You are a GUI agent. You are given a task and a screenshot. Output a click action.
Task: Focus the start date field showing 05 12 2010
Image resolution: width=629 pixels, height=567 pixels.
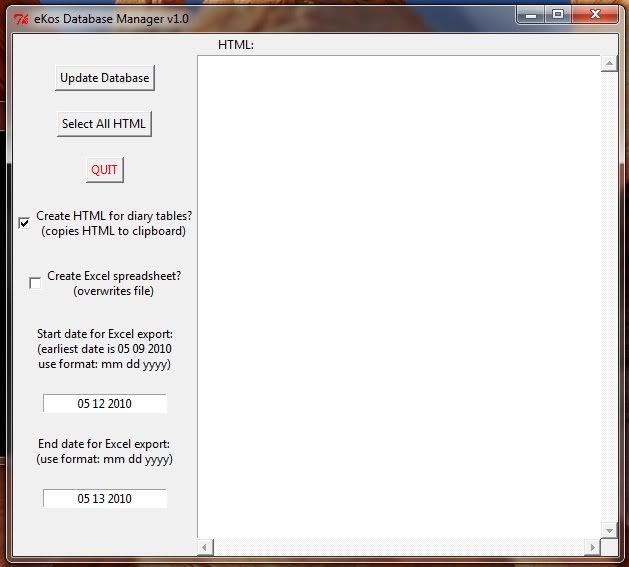point(105,403)
